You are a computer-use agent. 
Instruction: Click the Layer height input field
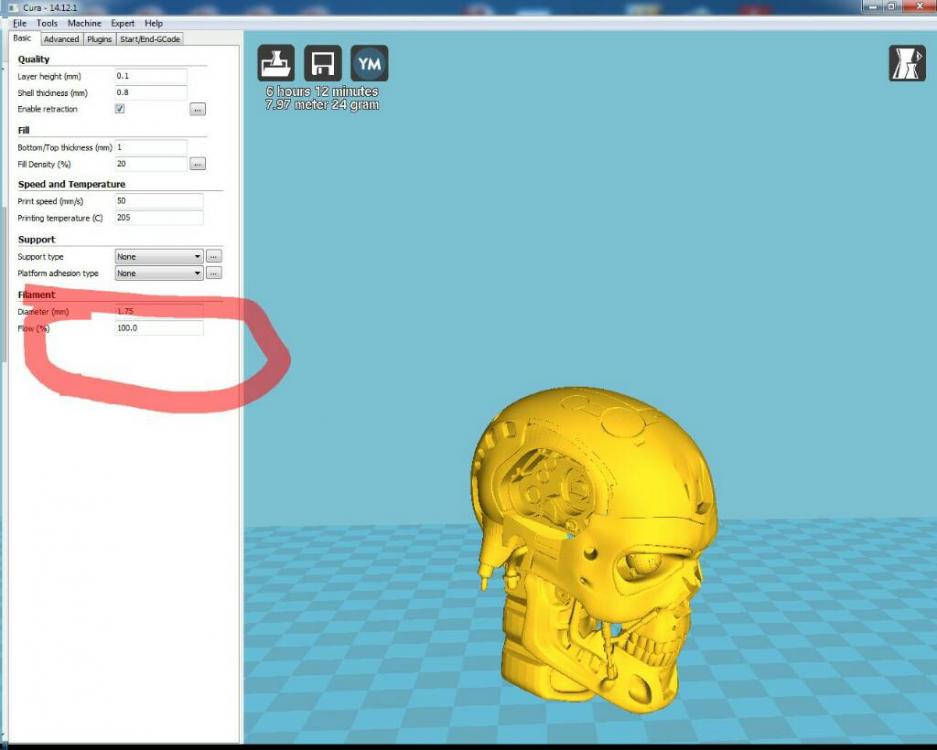[151, 76]
